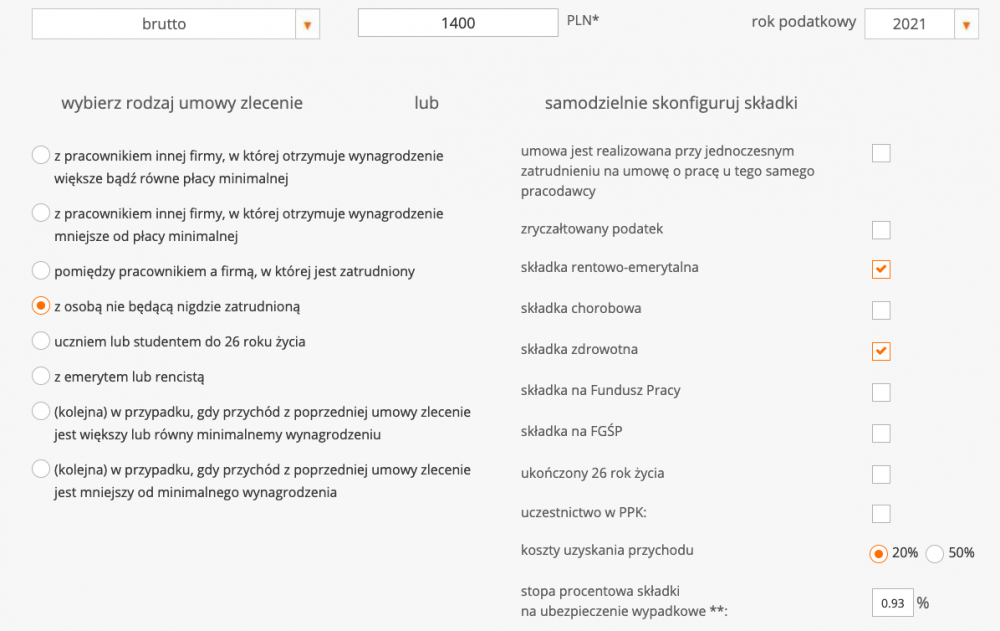Uncheck 'składka rentowo-emerytalna' checkbox
Image resolution: width=1000 pixels, height=631 pixels.
pyautogui.click(x=881, y=269)
